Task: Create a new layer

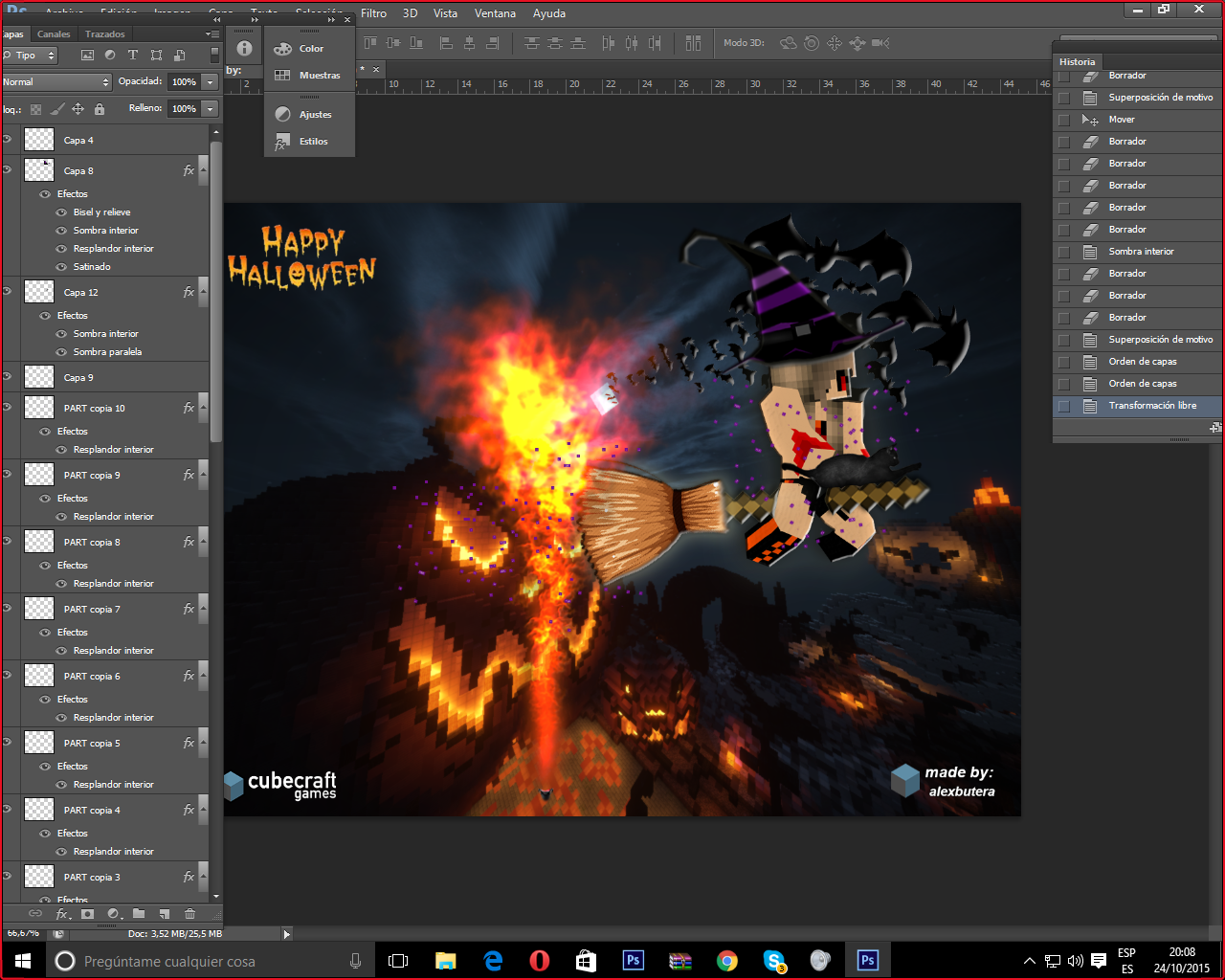Action: 165,914
